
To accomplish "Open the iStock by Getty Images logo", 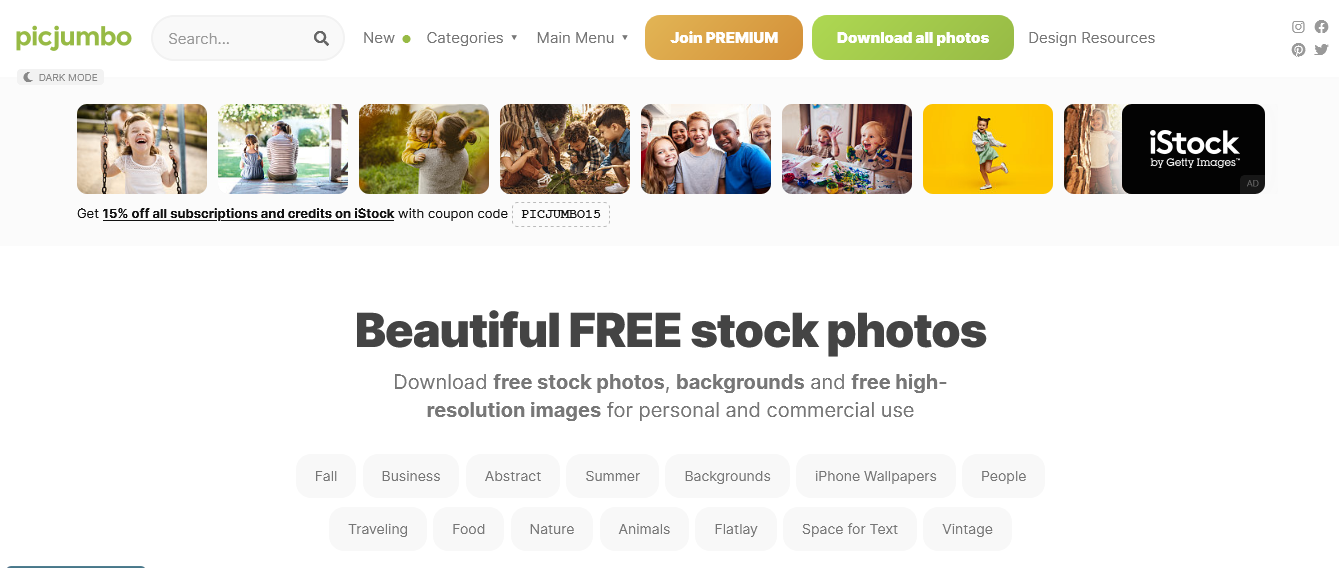I will pos(1194,149).
